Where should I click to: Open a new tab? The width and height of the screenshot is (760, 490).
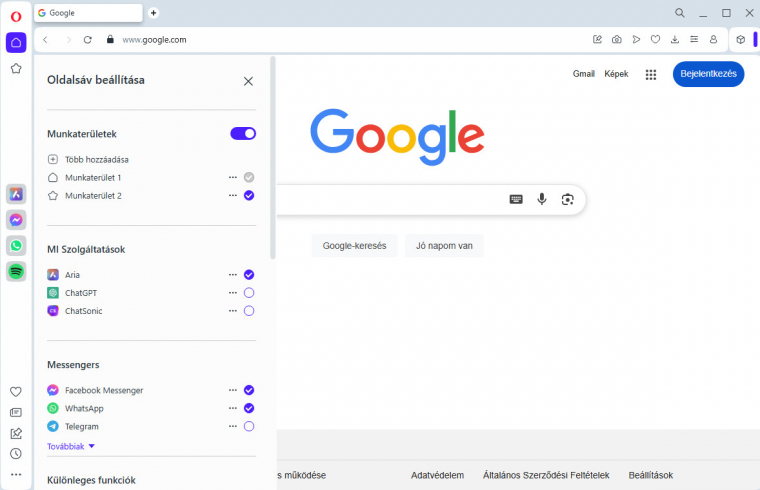point(154,13)
